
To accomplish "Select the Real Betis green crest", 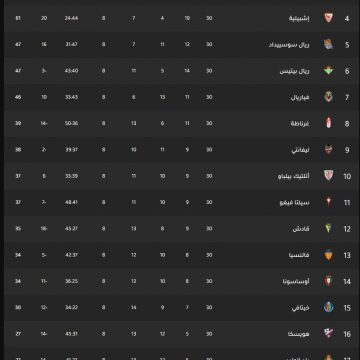I will tap(329, 71).
